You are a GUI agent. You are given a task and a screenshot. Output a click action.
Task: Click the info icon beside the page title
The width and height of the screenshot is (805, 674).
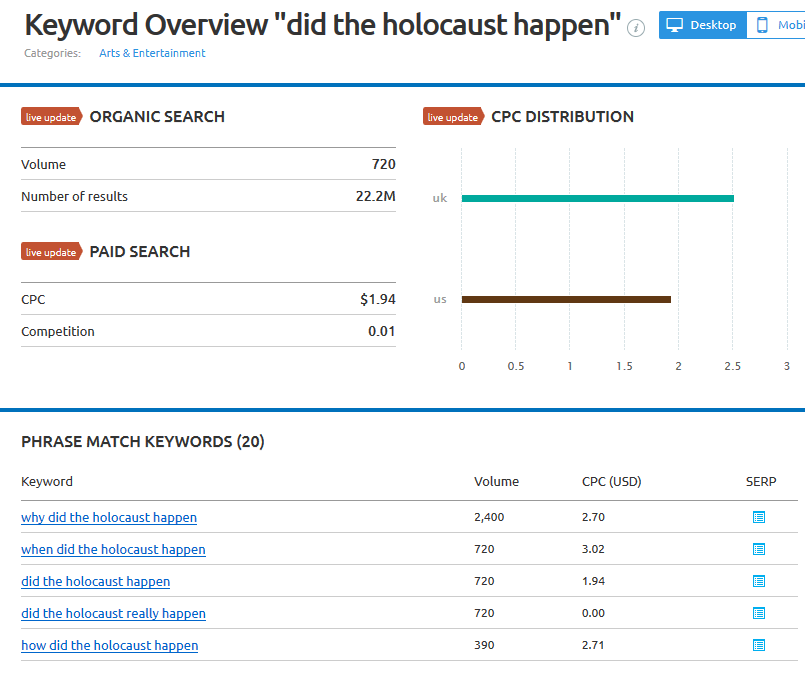click(x=636, y=28)
